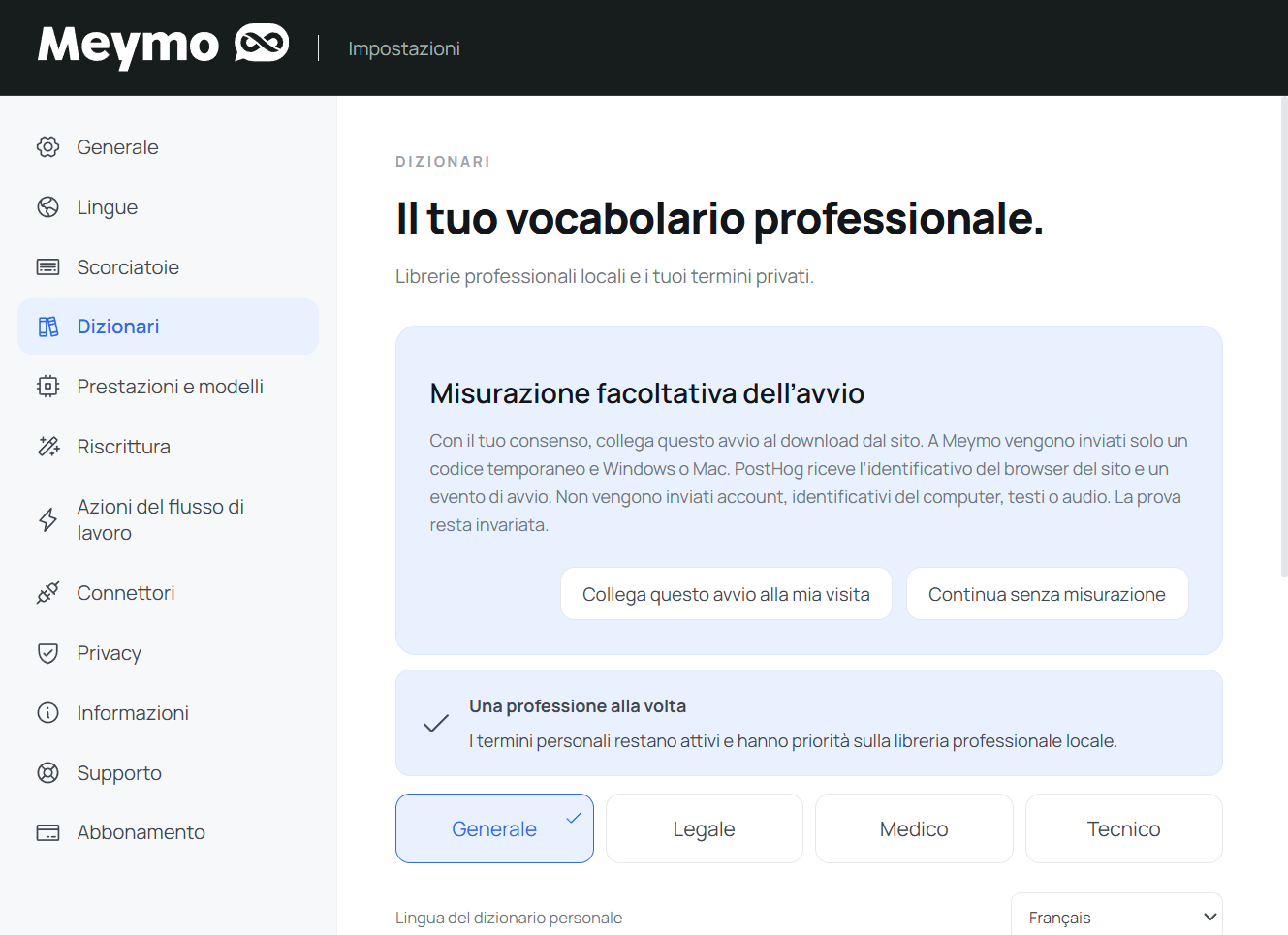Click the plug icon beside Connettori
The image size is (1288, 935).
pyautogui.click(x=47, y=593)
